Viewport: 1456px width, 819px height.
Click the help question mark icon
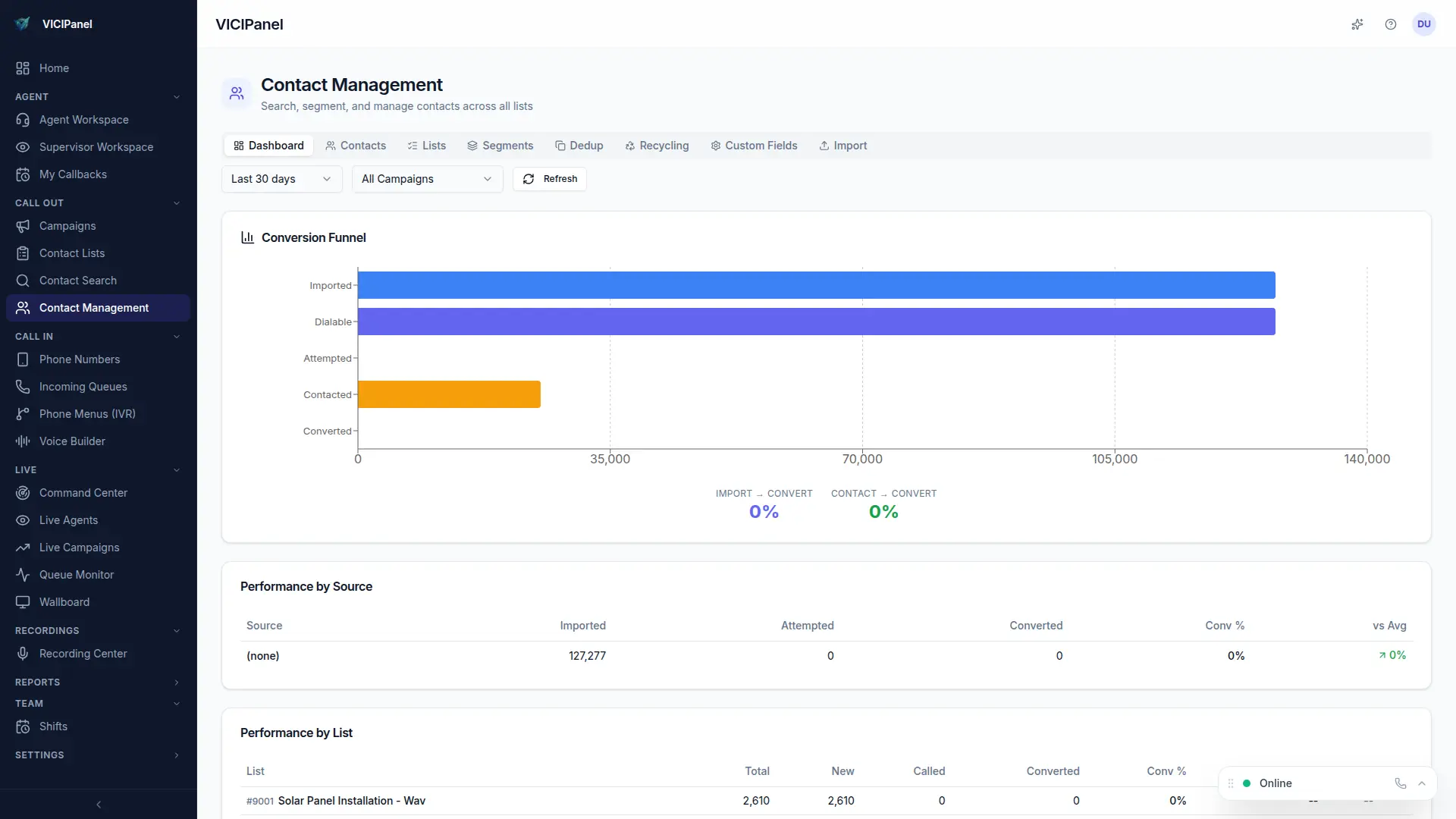(1391, 24)
